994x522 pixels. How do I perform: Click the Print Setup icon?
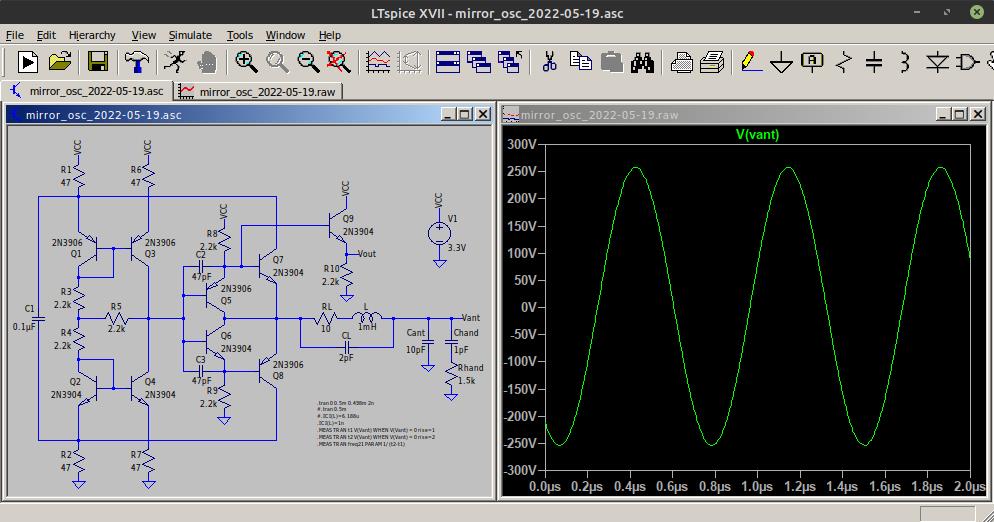click(713, 62)
